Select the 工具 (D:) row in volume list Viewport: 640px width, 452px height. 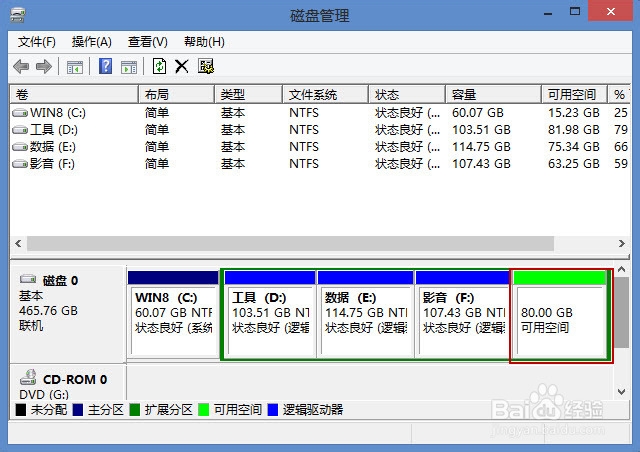320,130
